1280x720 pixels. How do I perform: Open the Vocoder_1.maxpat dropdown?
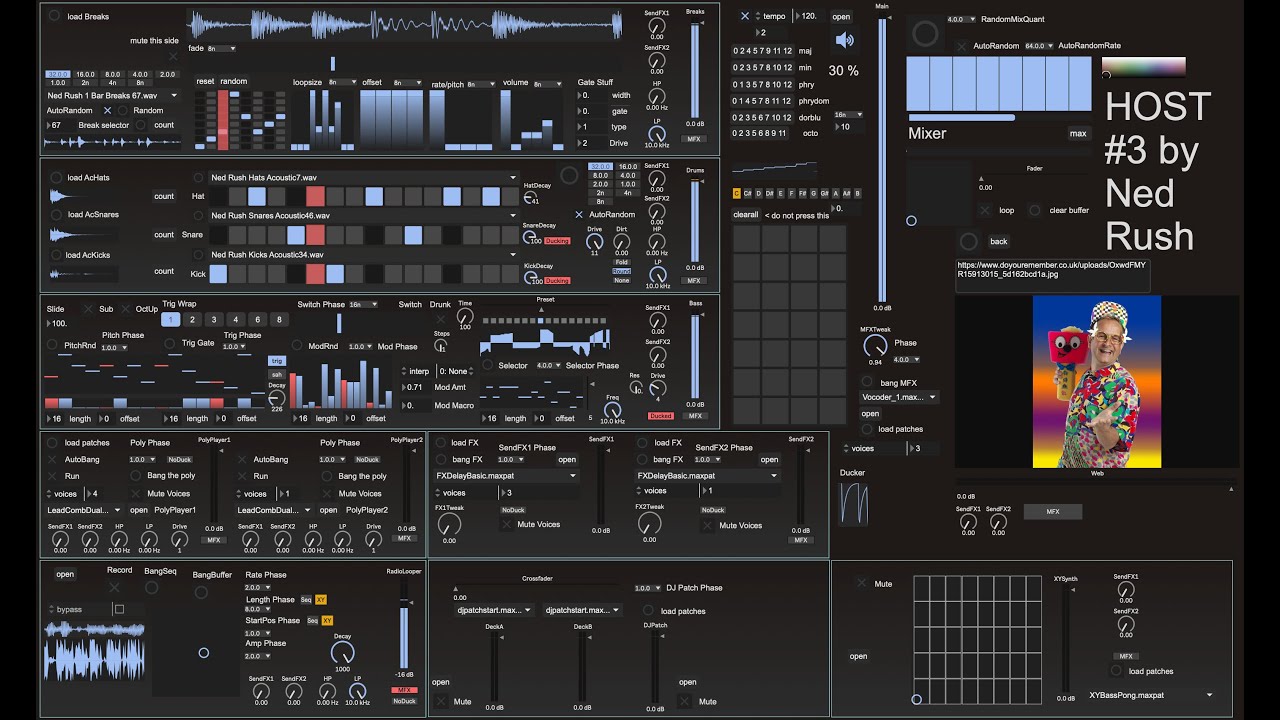[x=899, y=397]
